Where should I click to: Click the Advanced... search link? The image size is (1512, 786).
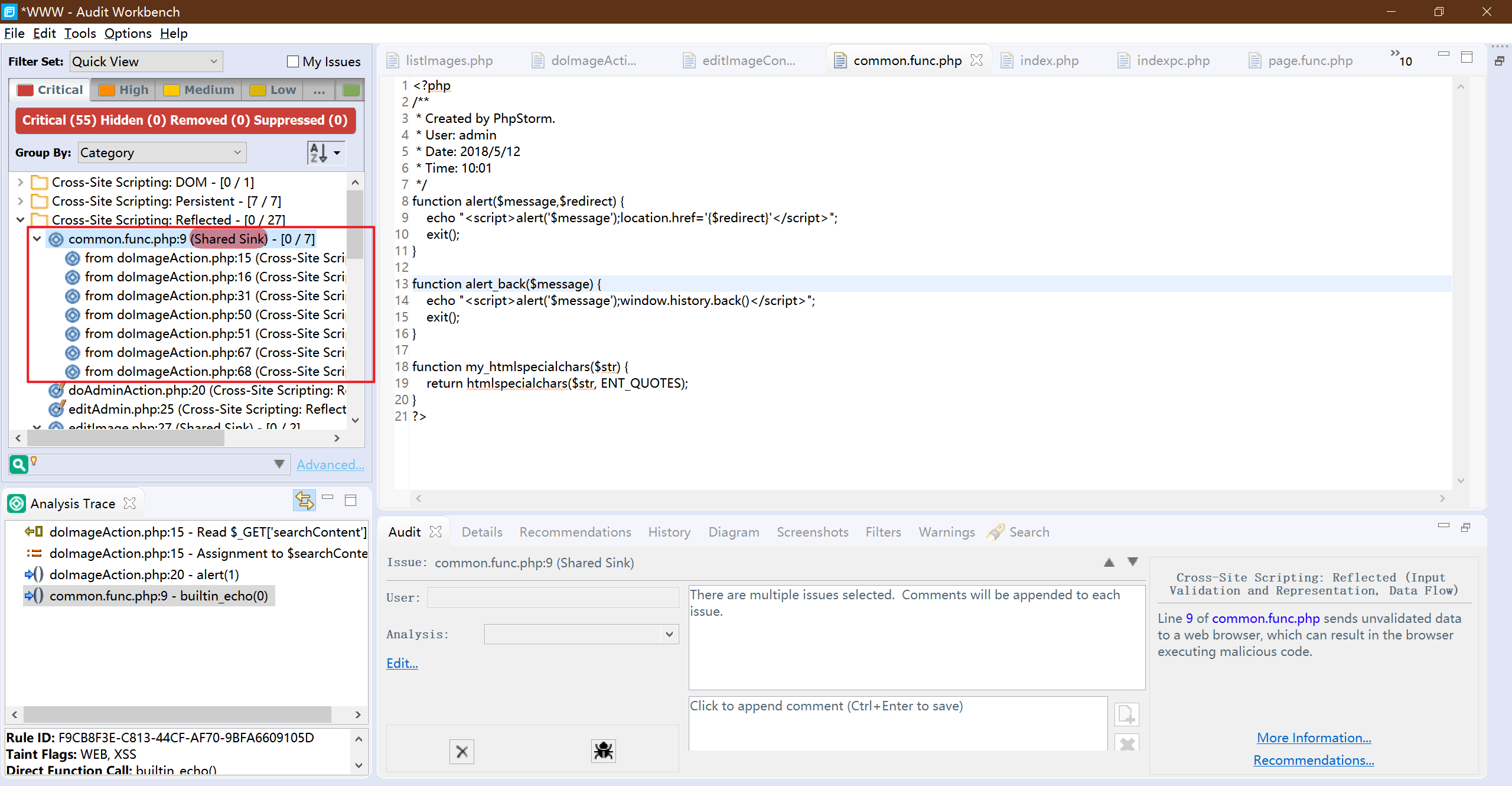pos(330,465)
